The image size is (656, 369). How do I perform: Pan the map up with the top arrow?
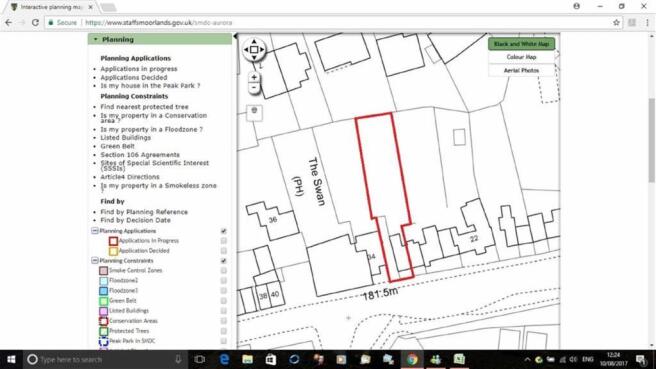254,41
